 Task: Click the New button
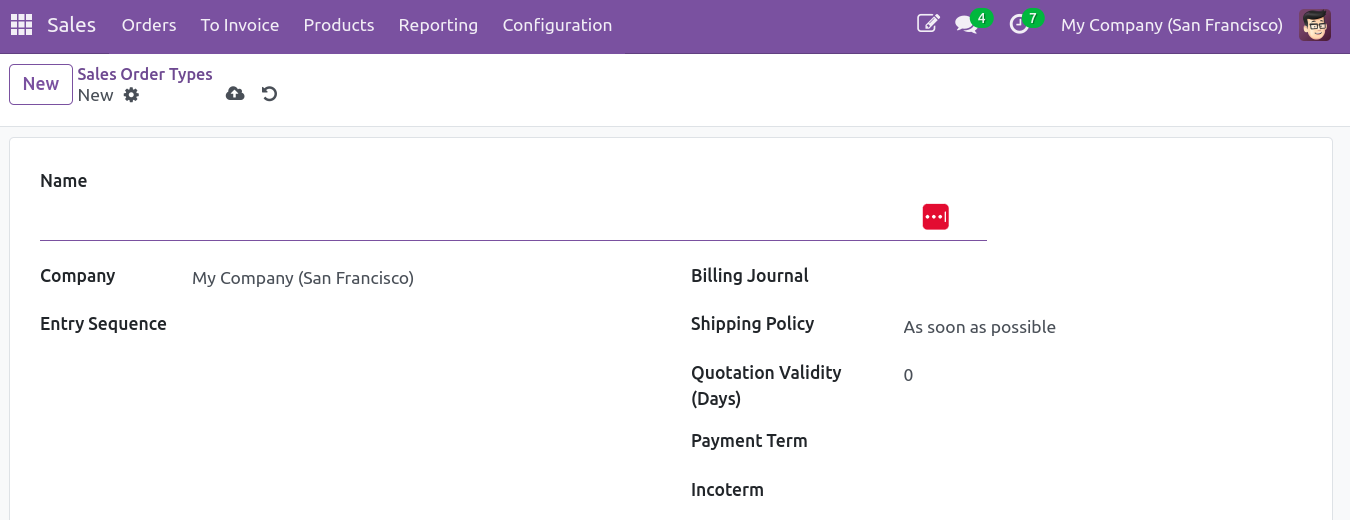click(x=41, y=84)
